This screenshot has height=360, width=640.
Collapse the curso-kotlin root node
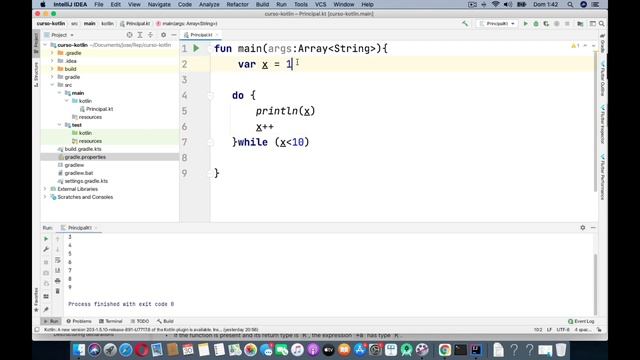point(46,45)
